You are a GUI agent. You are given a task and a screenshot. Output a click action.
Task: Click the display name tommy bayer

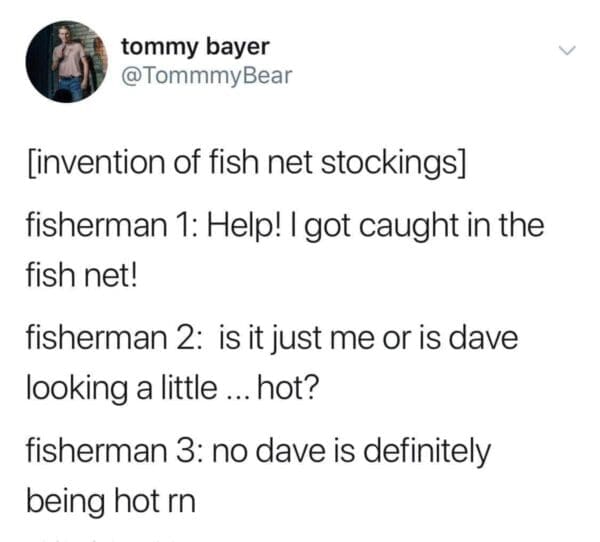tap(195, 47)
